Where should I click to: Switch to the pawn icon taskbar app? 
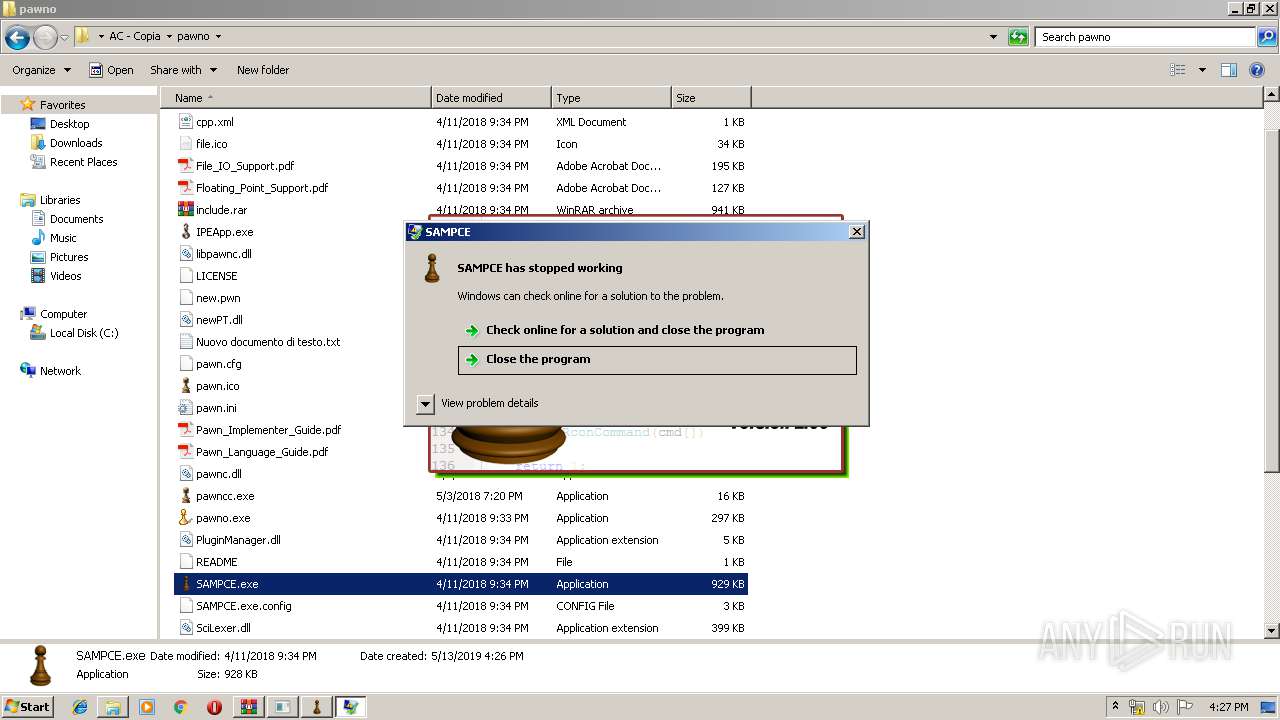click(317, 707)
